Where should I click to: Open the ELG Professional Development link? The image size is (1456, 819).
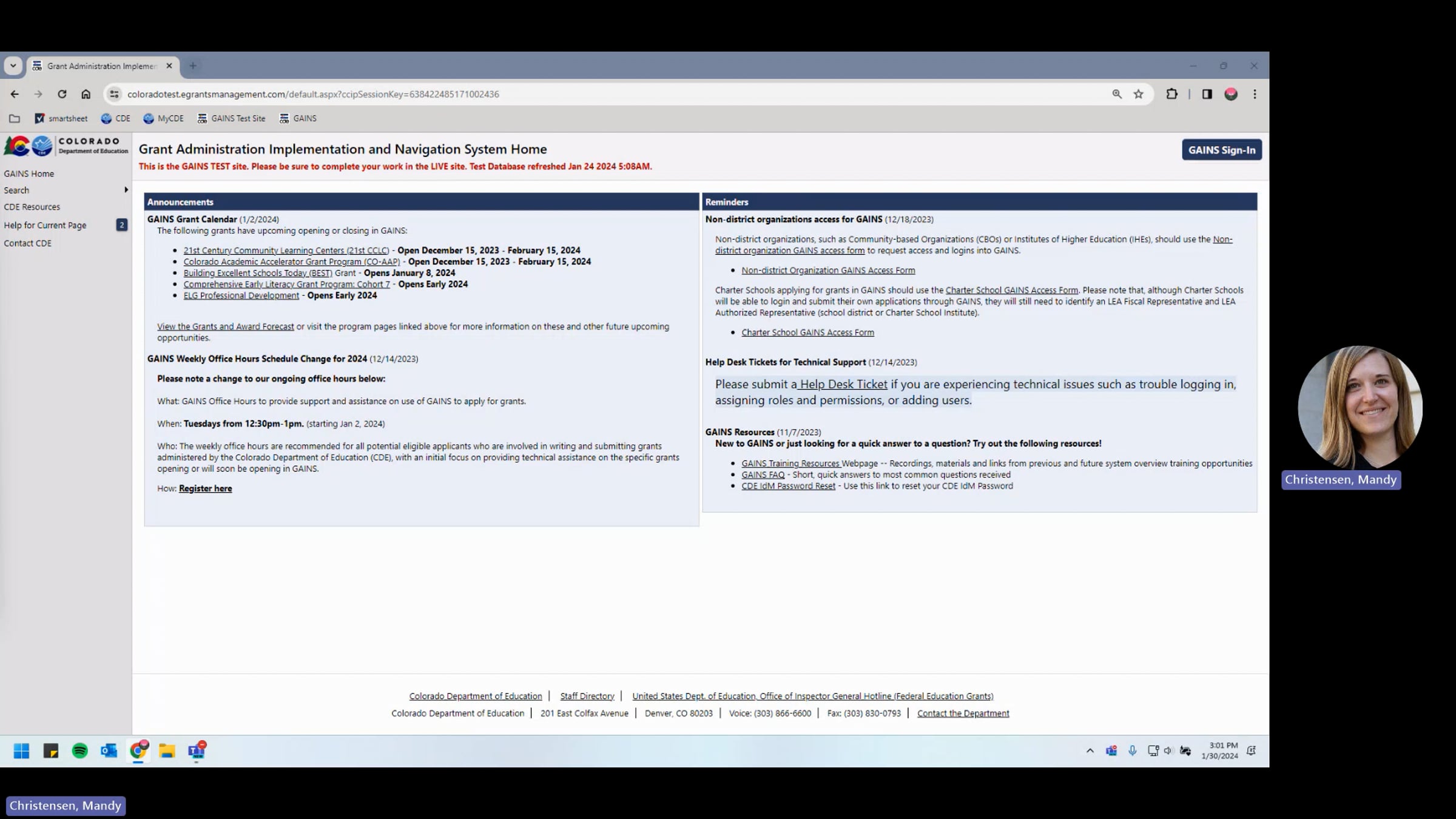[x=241, y=295]
